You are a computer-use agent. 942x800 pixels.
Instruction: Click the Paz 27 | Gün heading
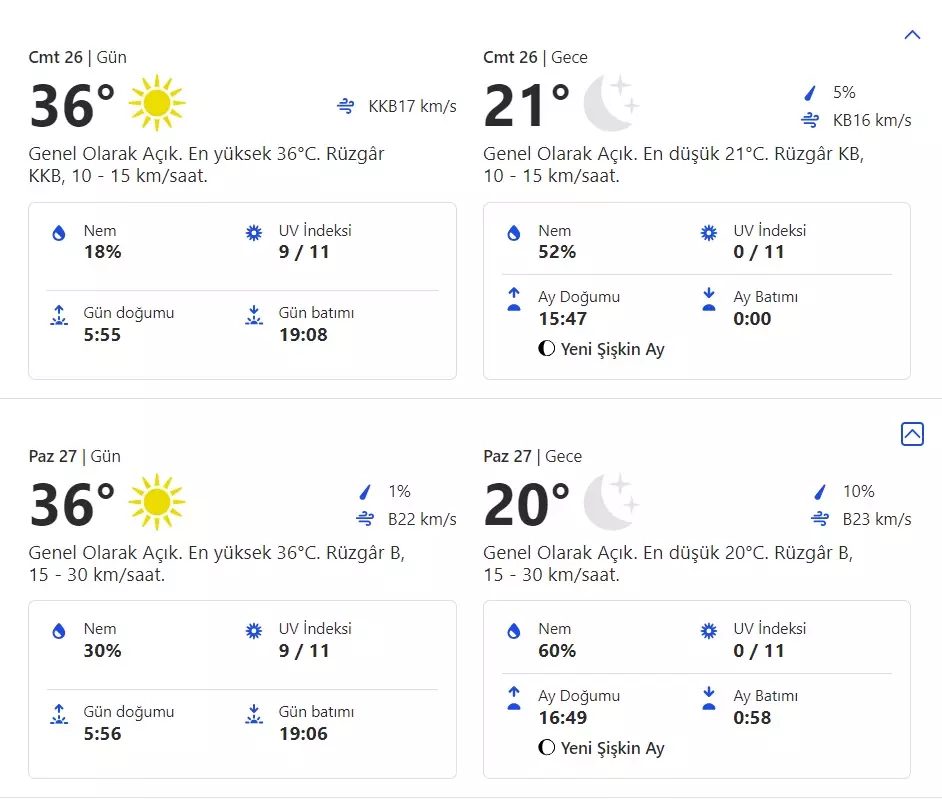click(74, 456)
